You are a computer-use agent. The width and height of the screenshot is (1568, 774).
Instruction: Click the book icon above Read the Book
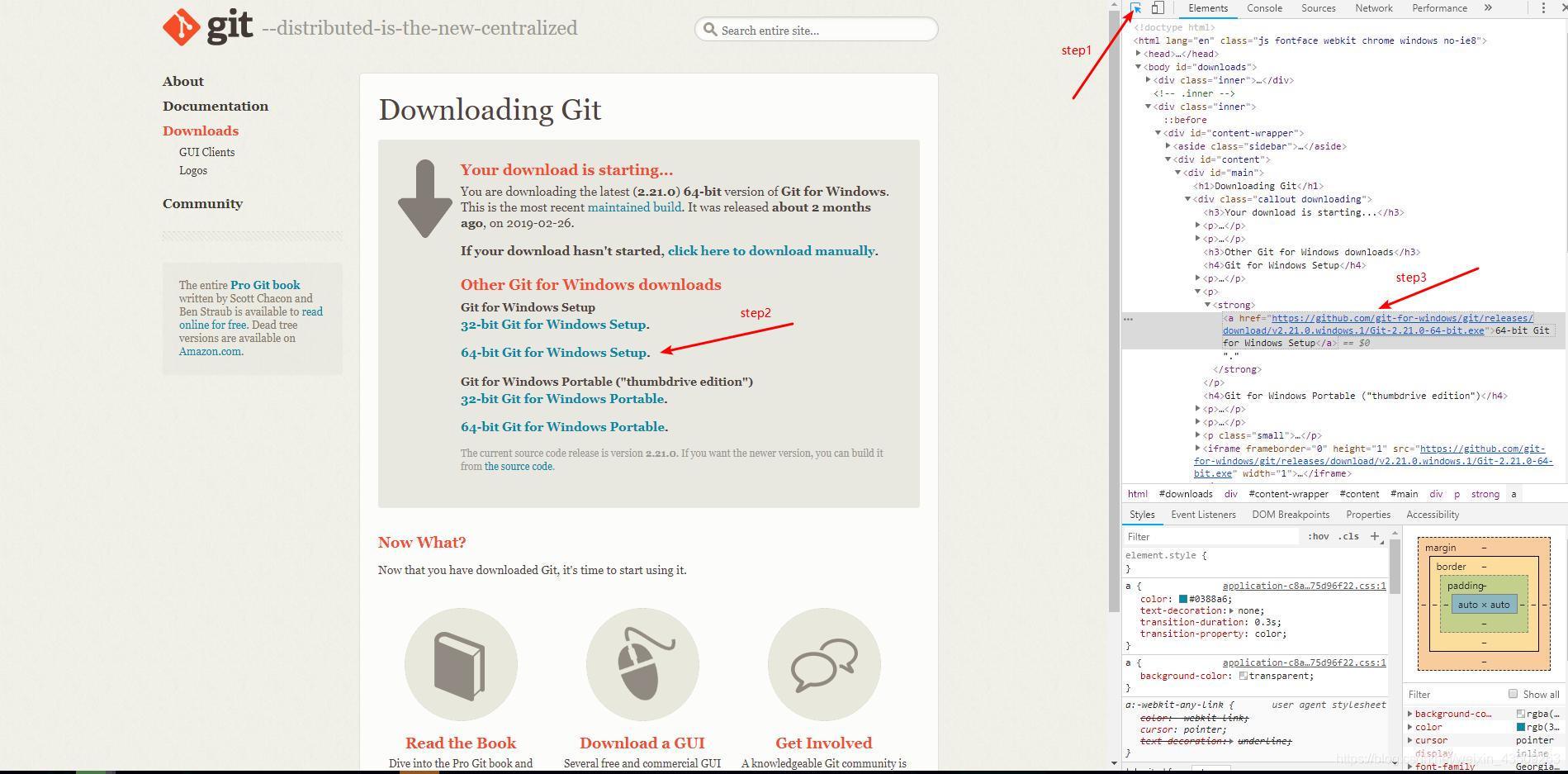[461, 664]
